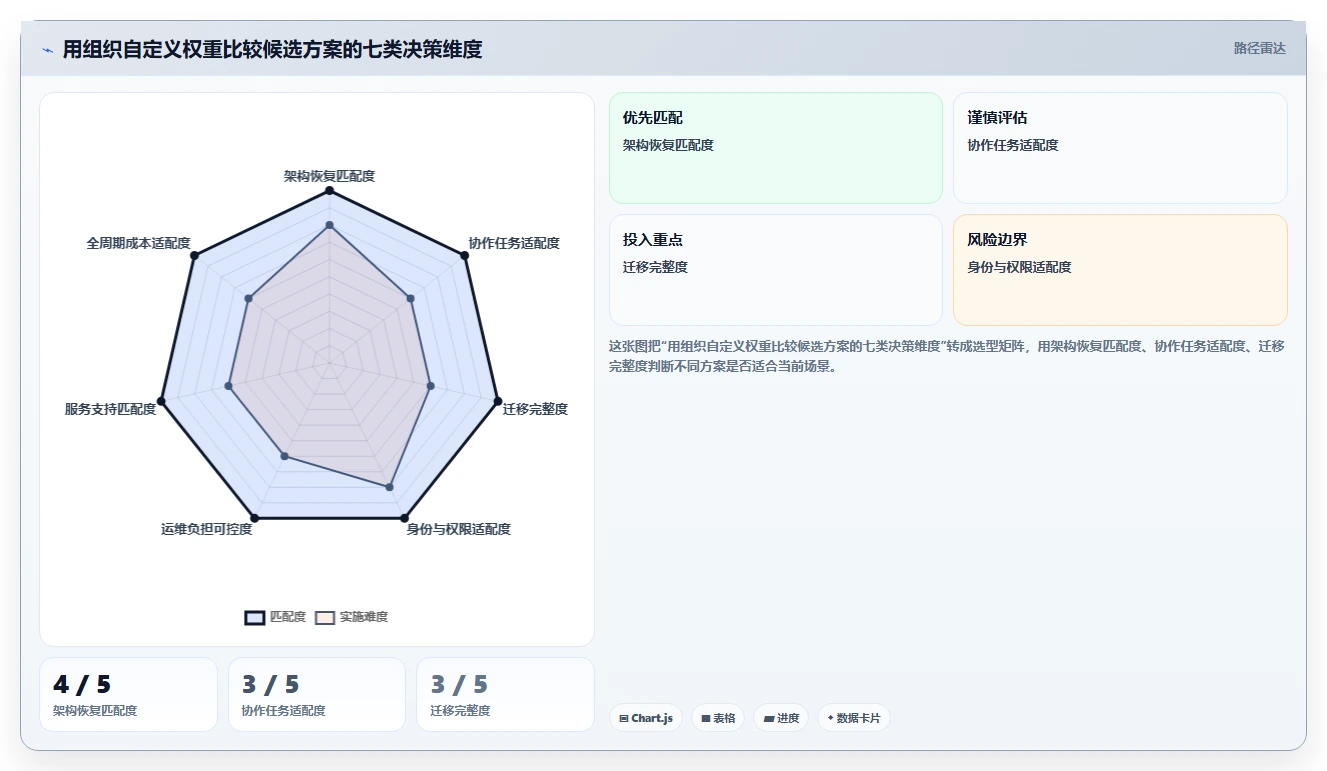Click inner 实施难度 point on 协作任务适配度 axis
1327x771 pixels.
(x=411, y=297)
